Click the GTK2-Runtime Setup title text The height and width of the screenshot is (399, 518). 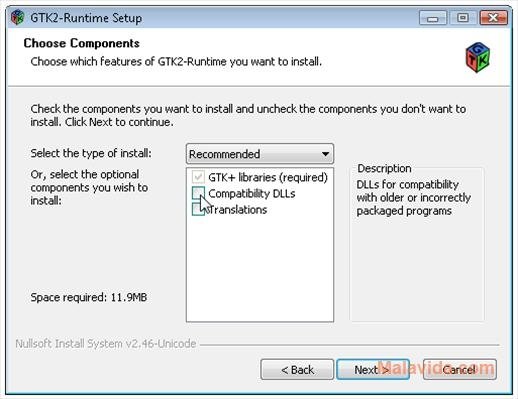tap(86, 18)
